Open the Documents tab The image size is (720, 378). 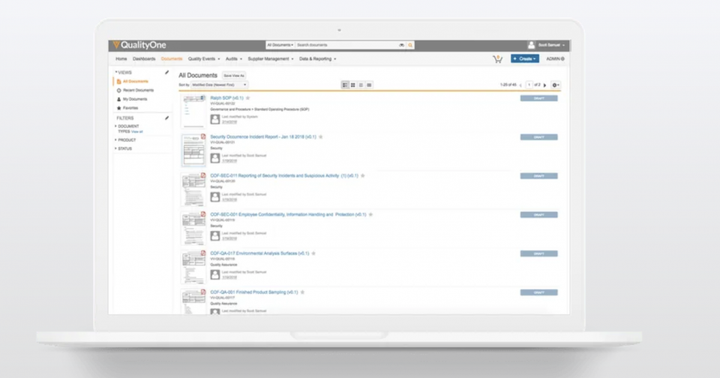172,59
